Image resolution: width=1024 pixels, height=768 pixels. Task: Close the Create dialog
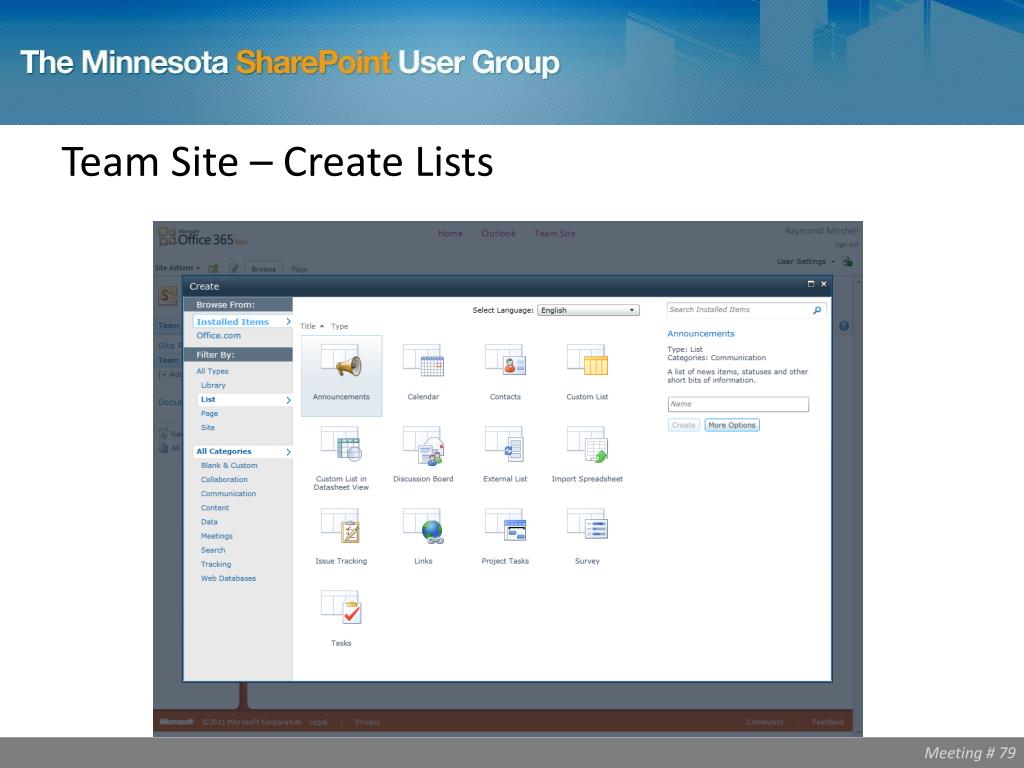click(824, 283)
